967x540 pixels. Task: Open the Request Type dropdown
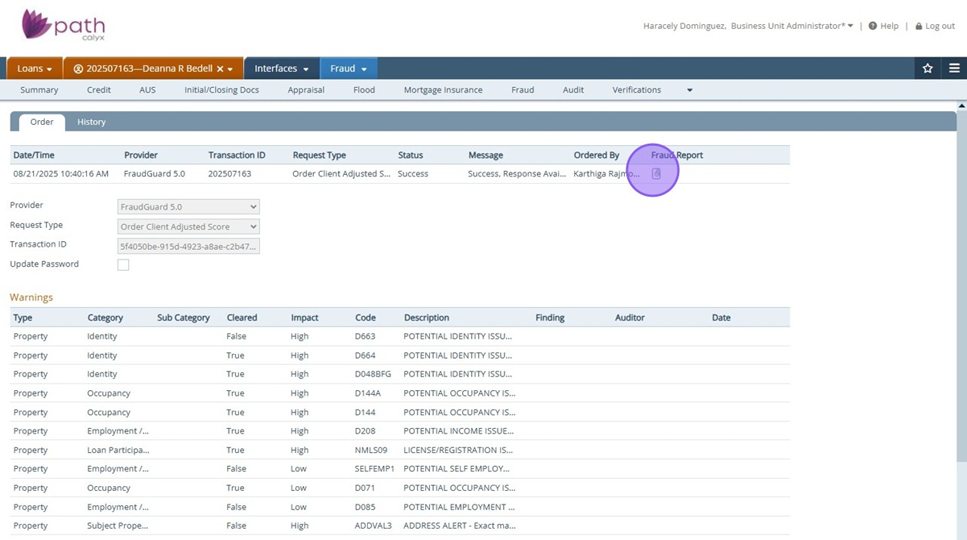click(188, 227)
